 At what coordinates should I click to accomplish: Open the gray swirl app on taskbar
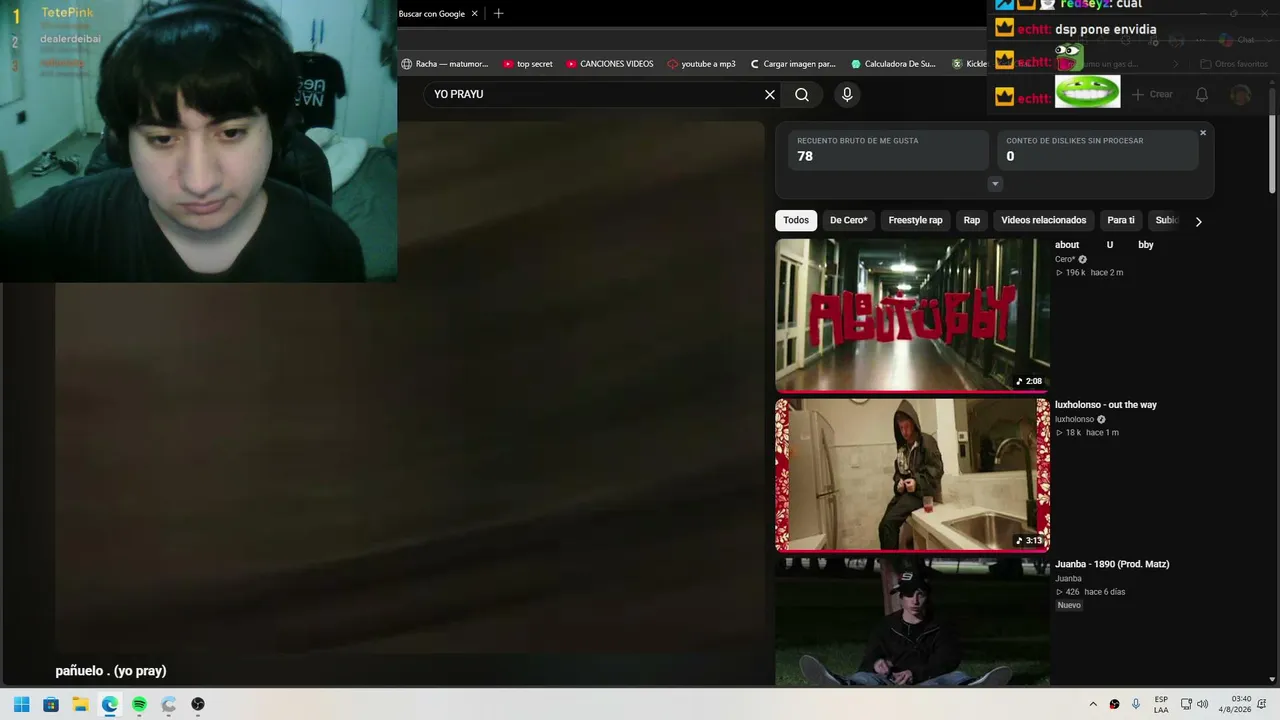tap(169, 704)
